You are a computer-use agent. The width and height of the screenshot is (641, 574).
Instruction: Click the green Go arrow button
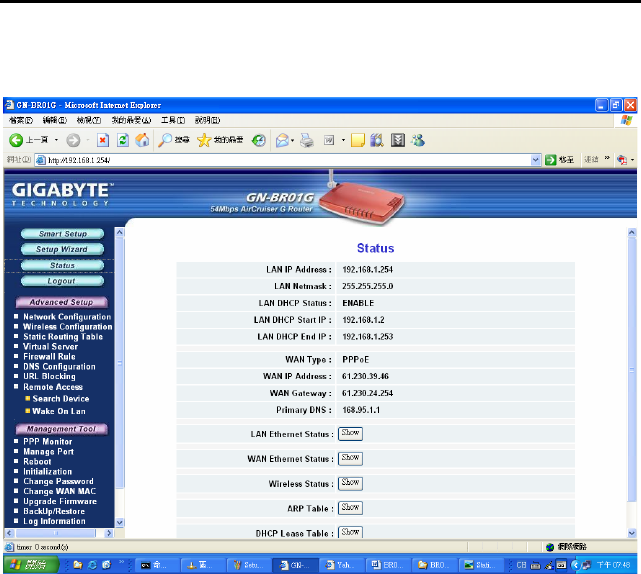tap(551, 160)
